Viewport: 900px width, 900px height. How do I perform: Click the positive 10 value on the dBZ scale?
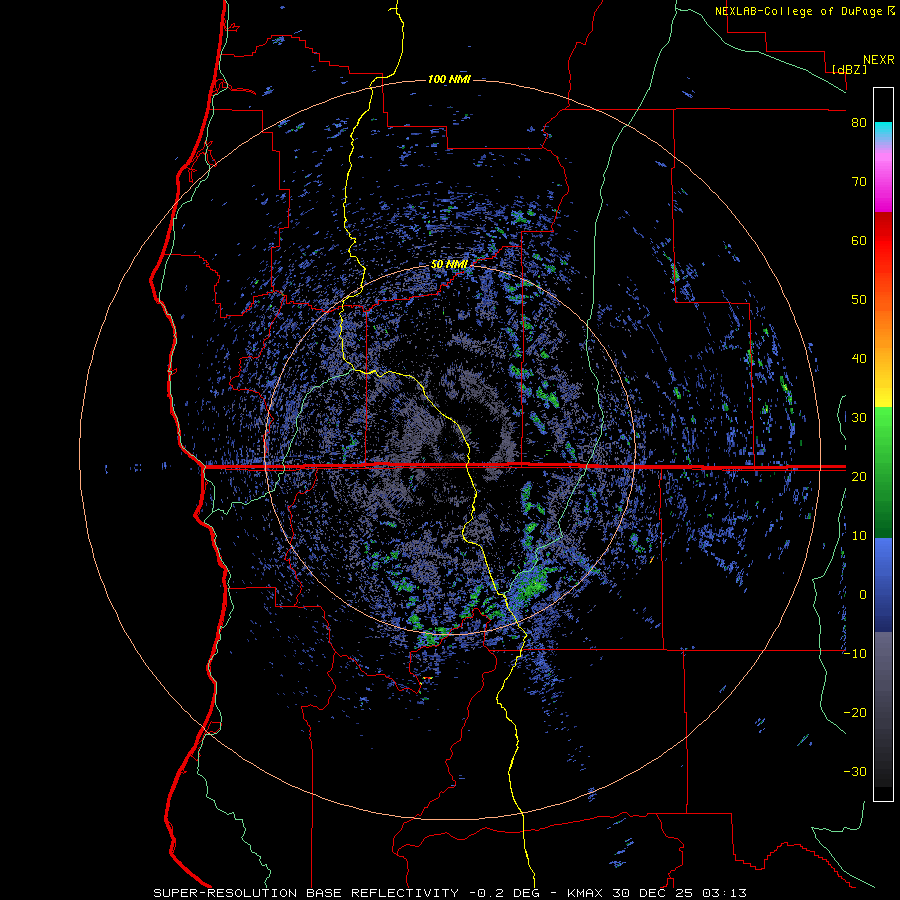tap(859, 536)
